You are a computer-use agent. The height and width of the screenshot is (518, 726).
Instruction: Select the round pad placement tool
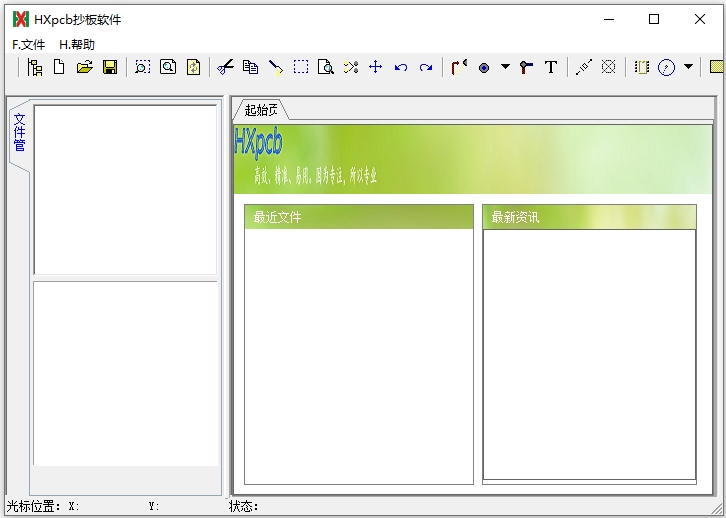(484, 68)
